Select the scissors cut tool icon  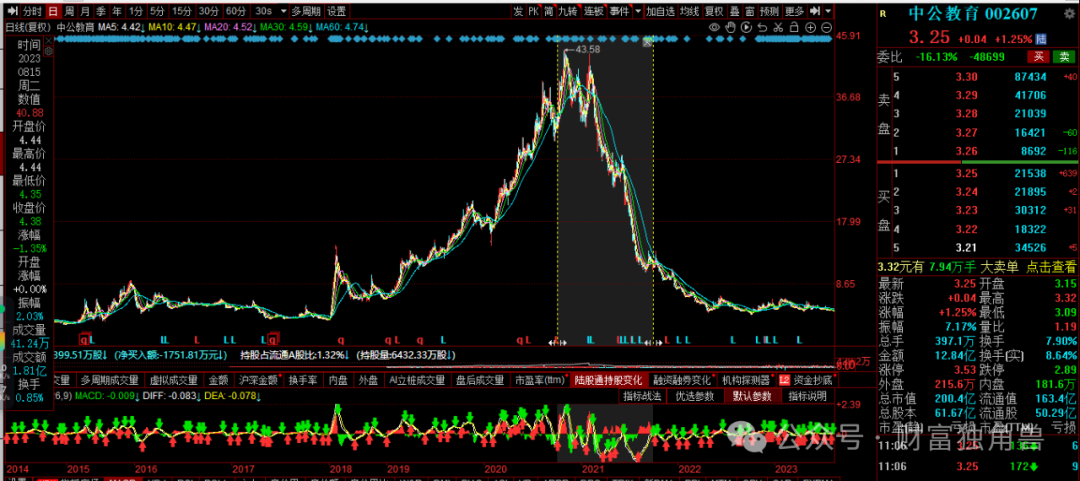point(777,27)
